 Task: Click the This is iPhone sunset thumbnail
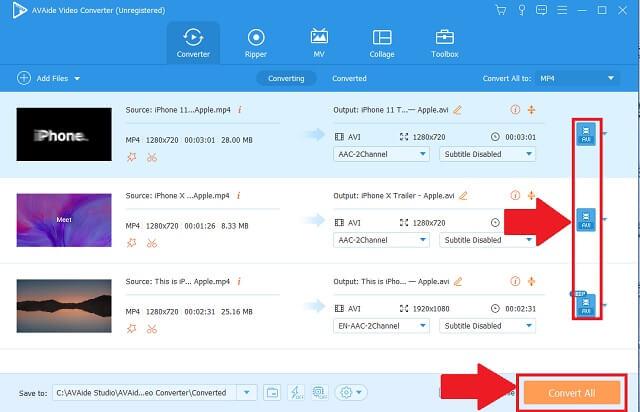click(x=64, y=306)
